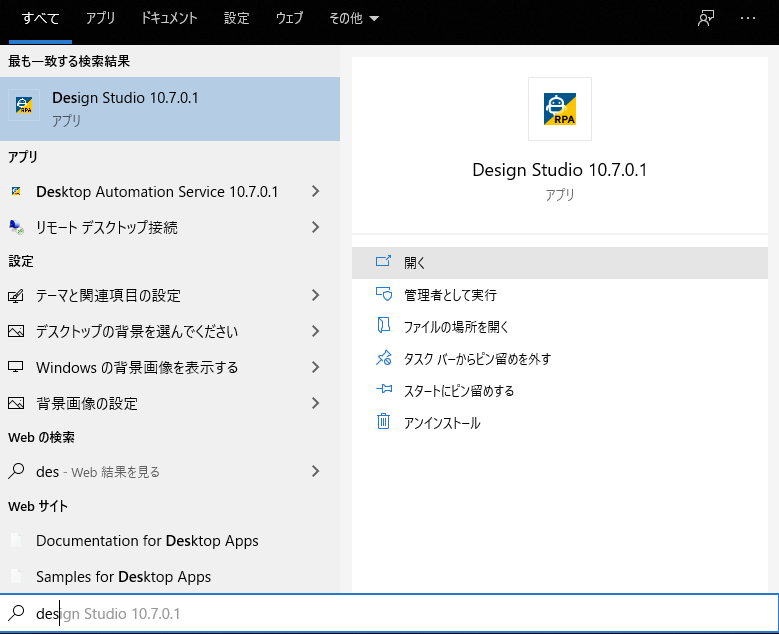Open Documentation for Desktop Apps website
This screenshot has height=634, width=779.
[170, 540]
